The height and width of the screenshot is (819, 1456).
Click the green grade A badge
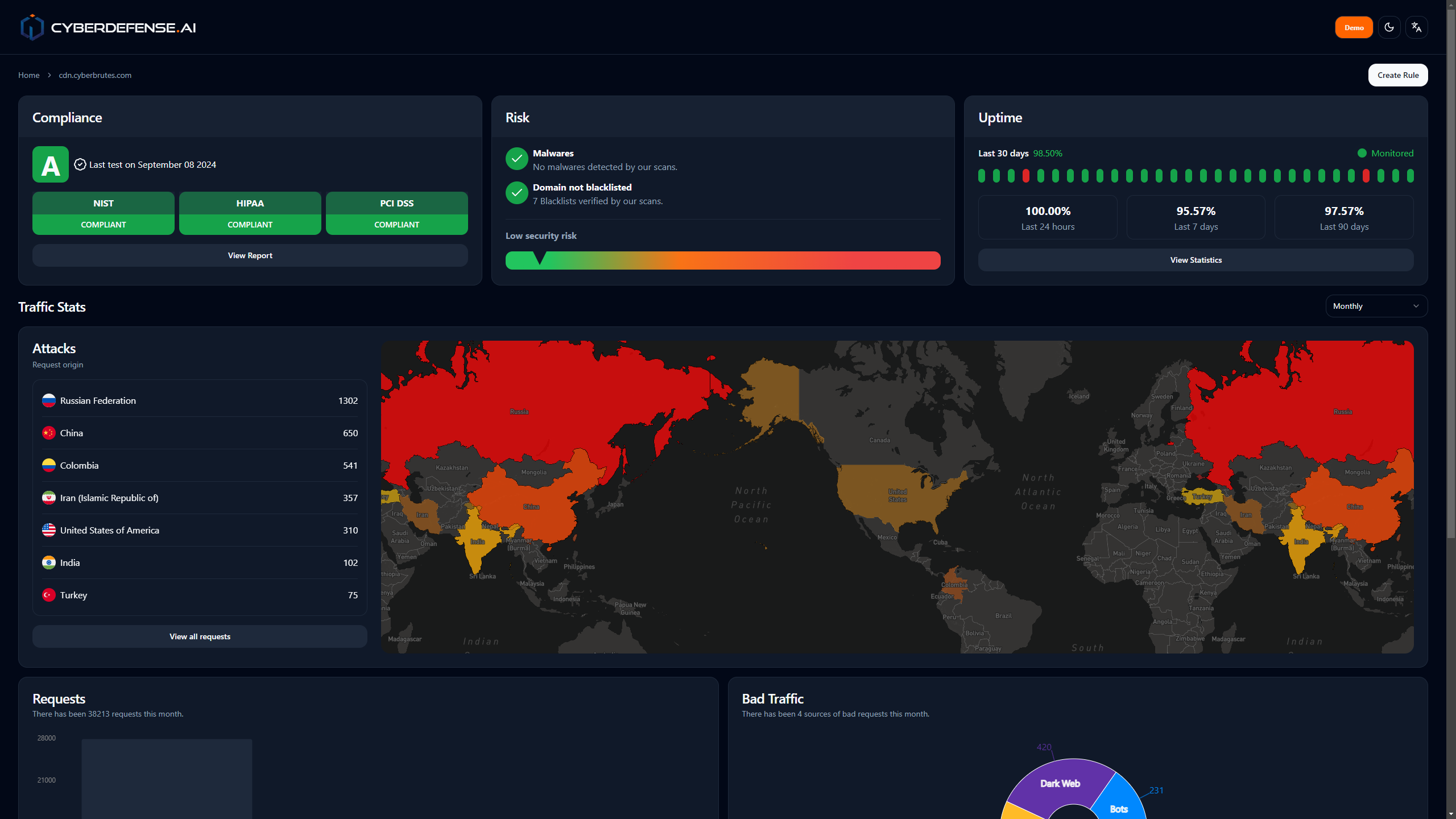pyautogui.click(x=51, y=164)
